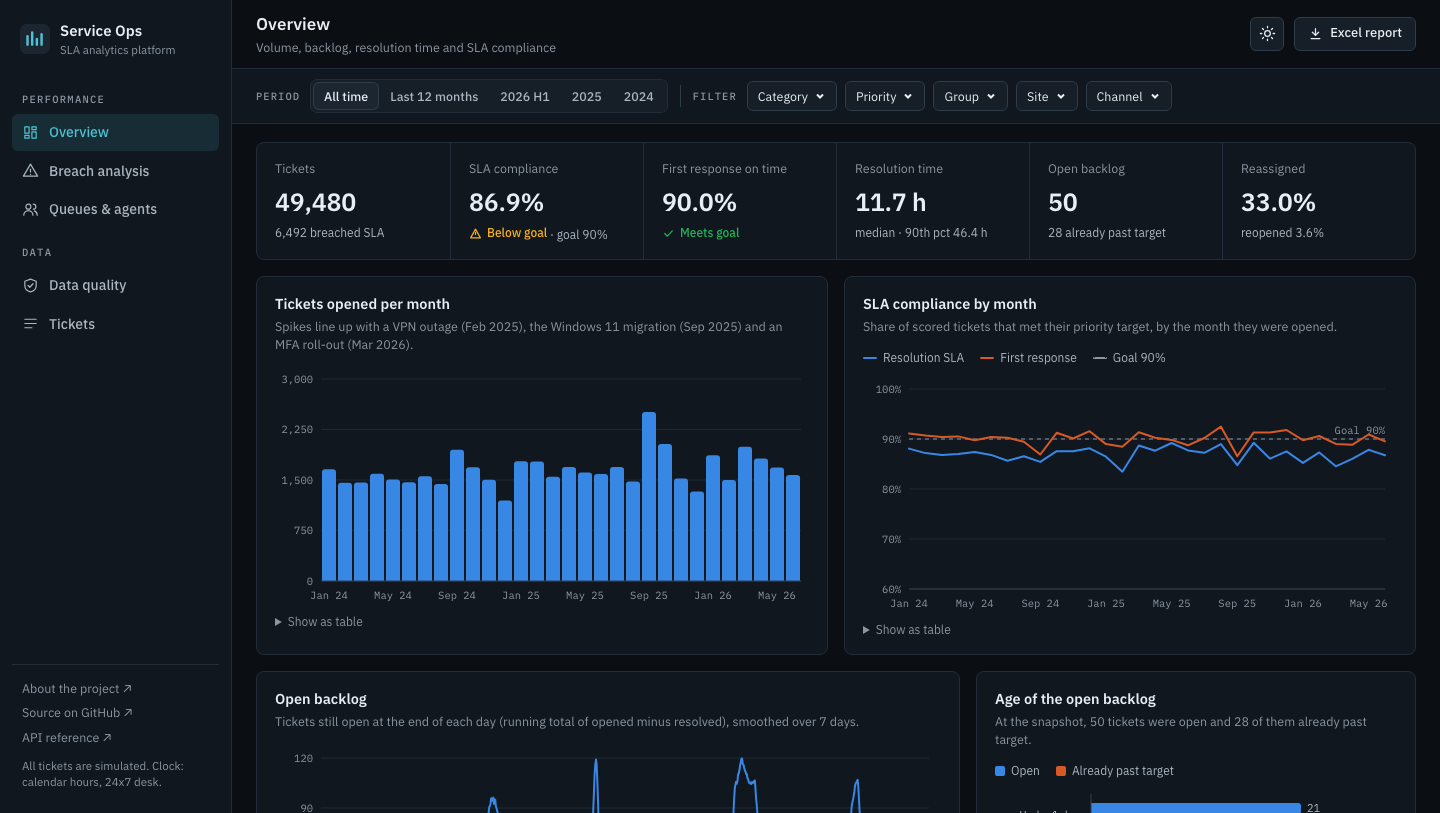Click the external arrow beside API reference
Viewport: 1440px width, 813px height.
pyautogui.click(x=107, y=738)
